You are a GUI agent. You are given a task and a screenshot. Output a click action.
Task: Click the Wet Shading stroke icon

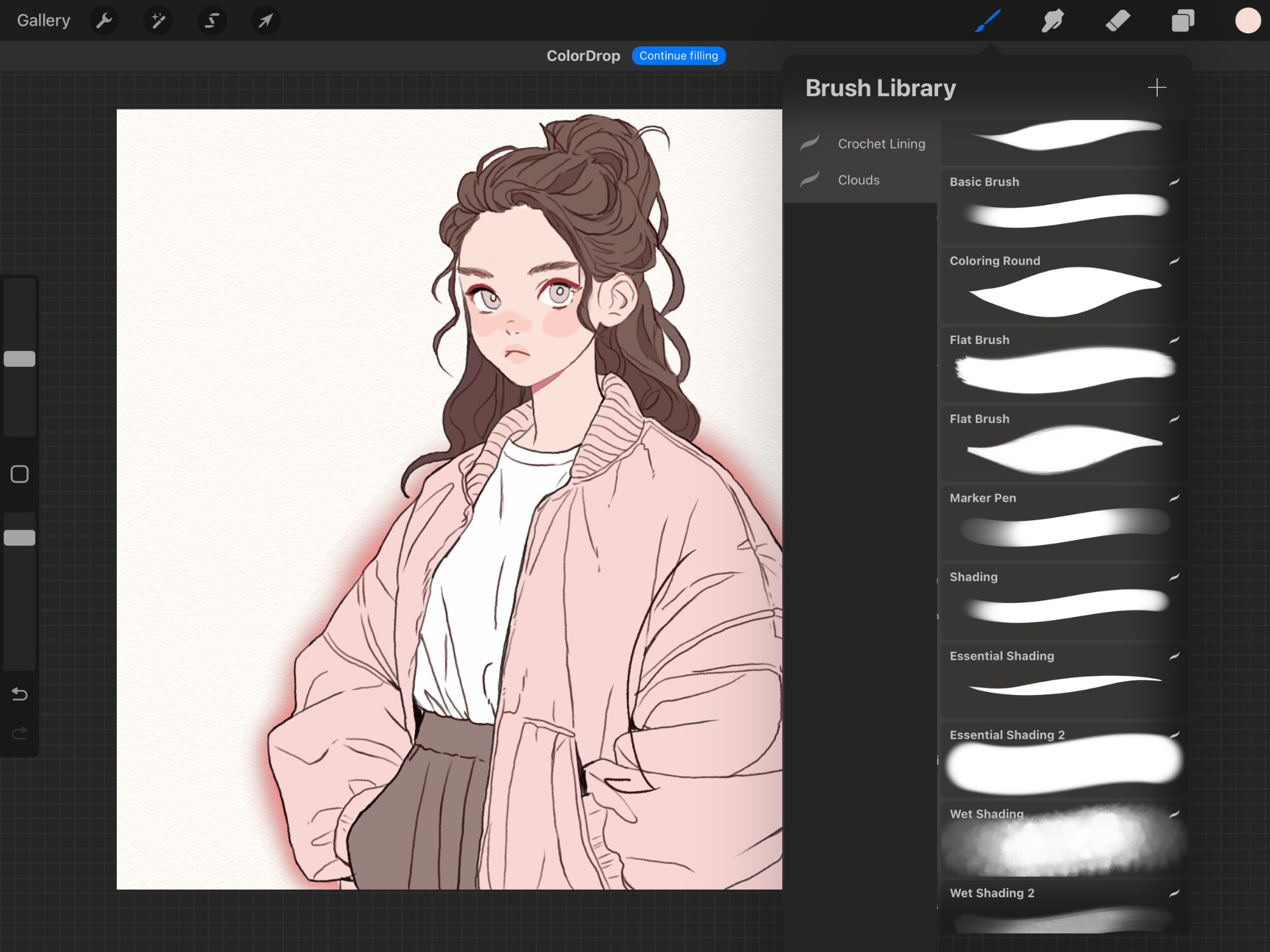[x=1174, y=814]
